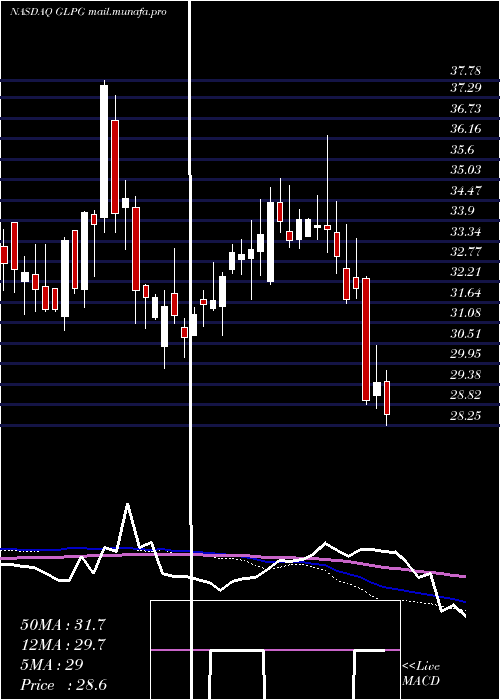This screenshot has width=500, height=700.
Task: Click the 31.08 price axis label
Action: 466,312
